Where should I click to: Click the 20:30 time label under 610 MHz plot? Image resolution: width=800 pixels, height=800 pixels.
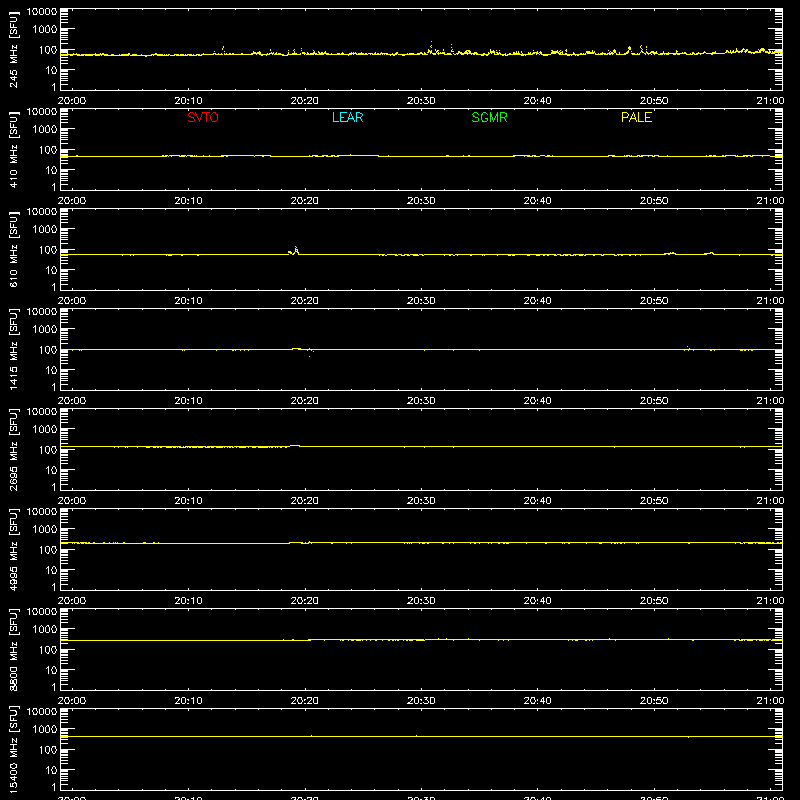(x=421, y=301)
